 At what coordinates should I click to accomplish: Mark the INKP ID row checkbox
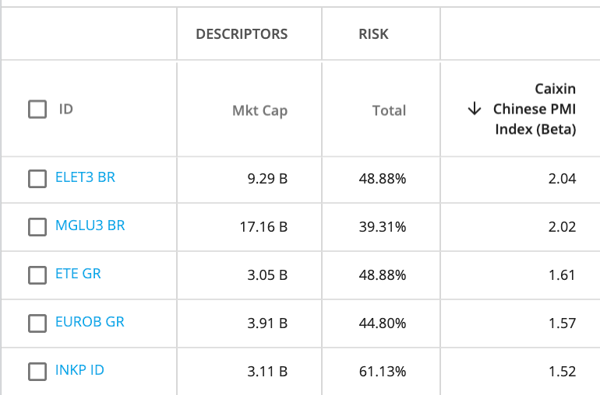[x=38, y=372]
